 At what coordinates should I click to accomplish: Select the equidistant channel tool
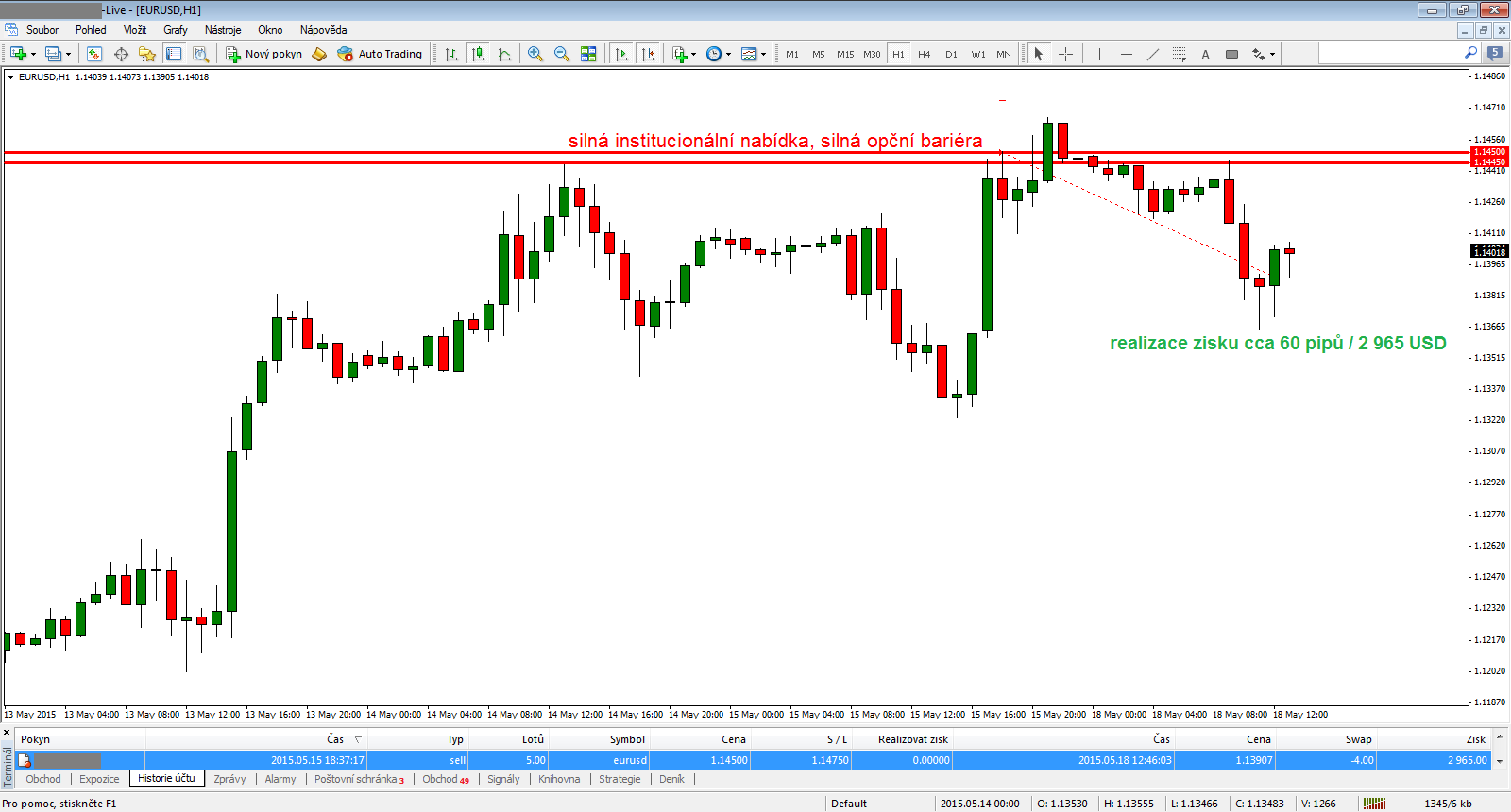[x=1179, y=54]
